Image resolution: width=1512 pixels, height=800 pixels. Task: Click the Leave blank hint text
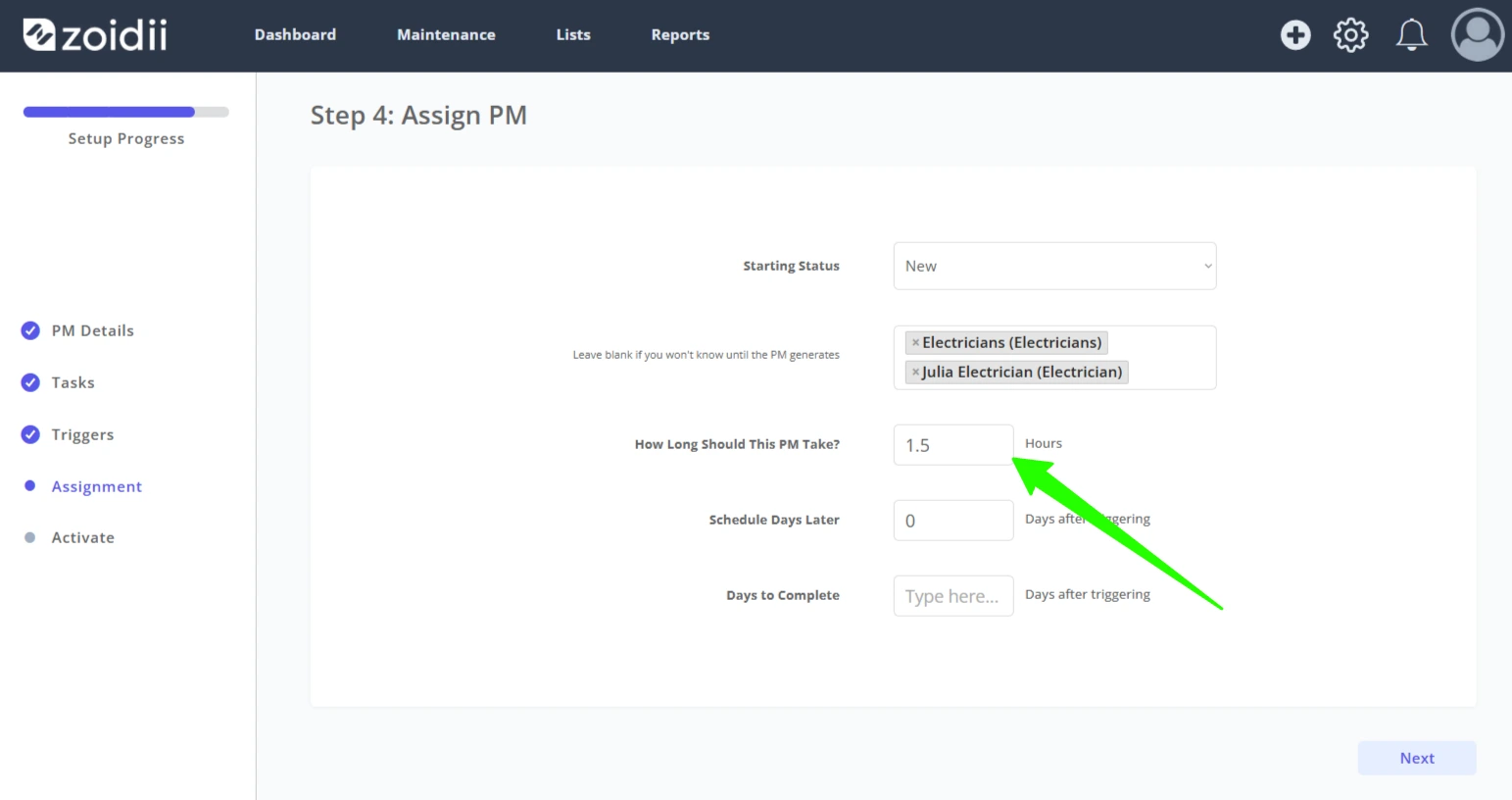[706, 355]
